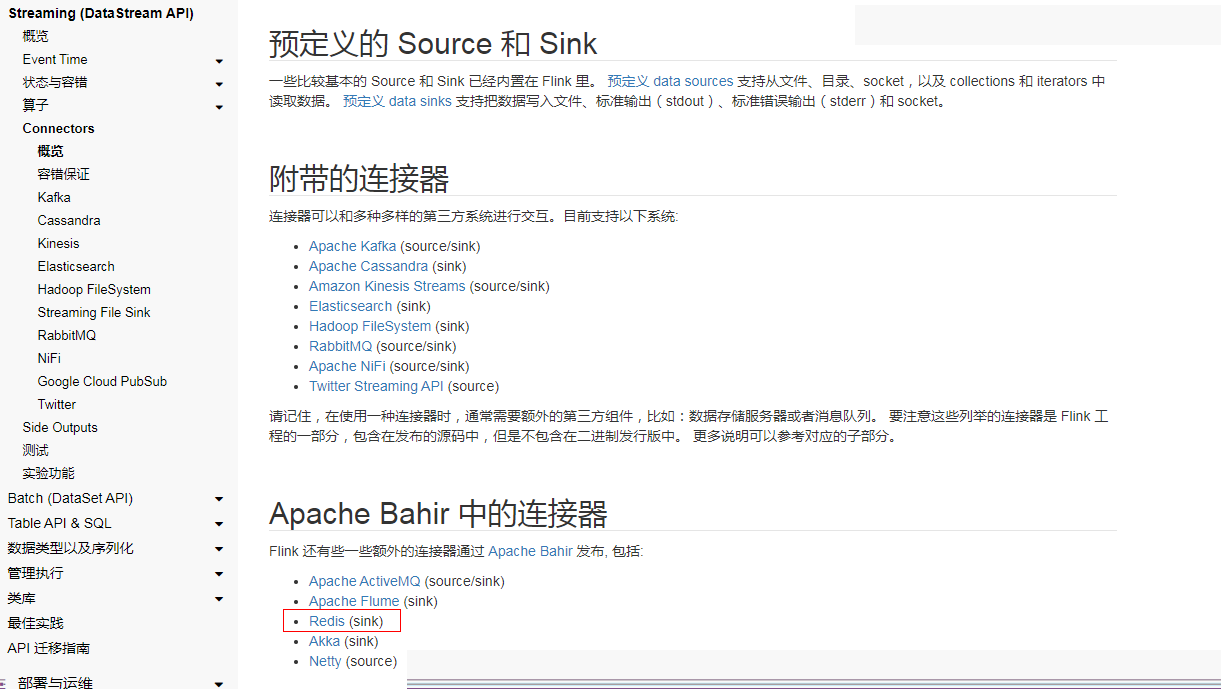Expand the Batch (DataSet API) section arrow

(x=219, y=499)
